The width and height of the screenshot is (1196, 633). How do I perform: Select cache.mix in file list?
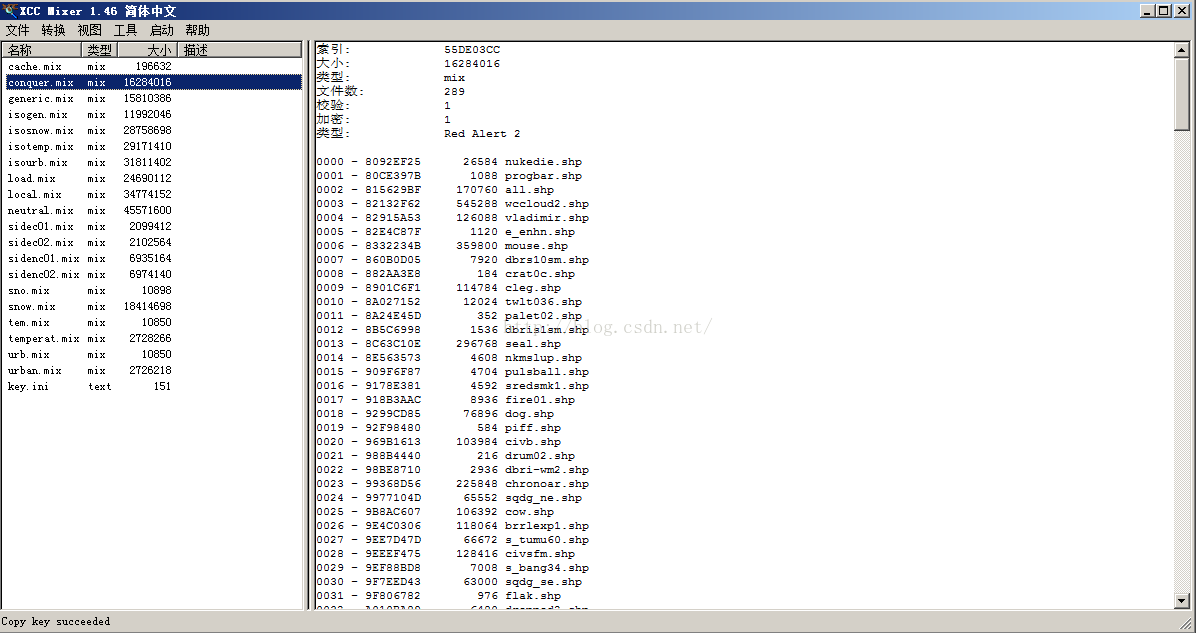(153, 66)
